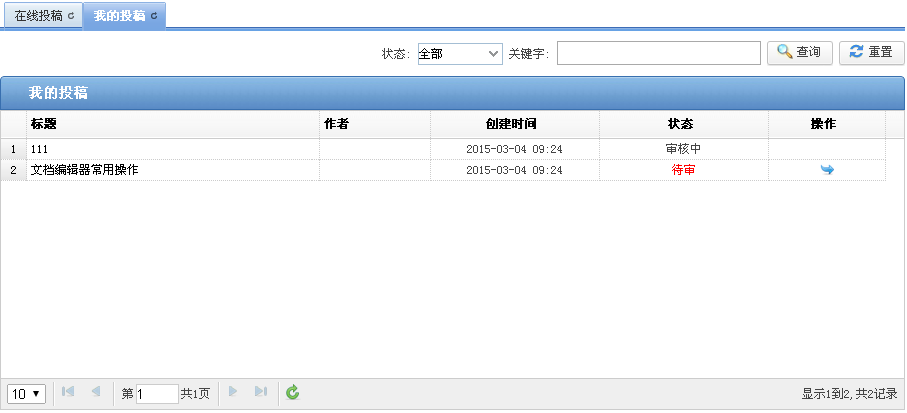The image size is (907, 413).
Task: Jump to the last page
Action: point(260,392)
